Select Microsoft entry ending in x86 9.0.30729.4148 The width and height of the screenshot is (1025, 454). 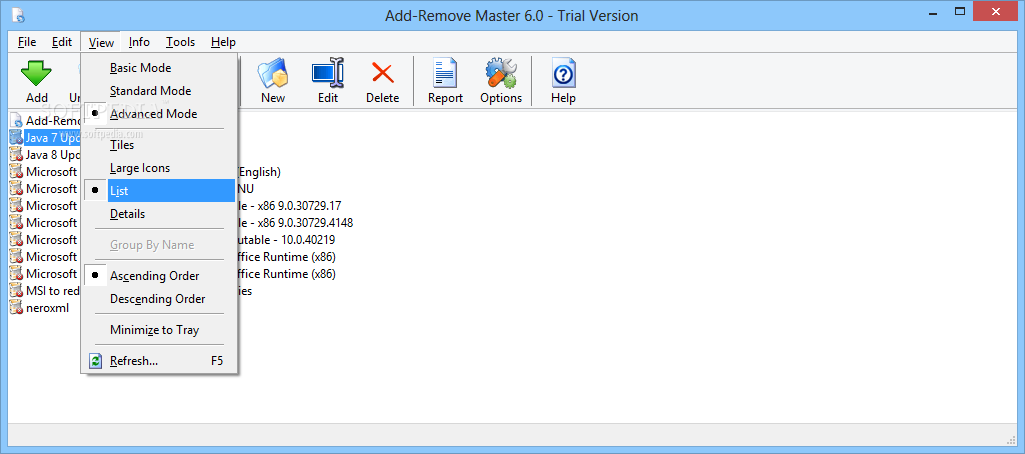(182, 223)
